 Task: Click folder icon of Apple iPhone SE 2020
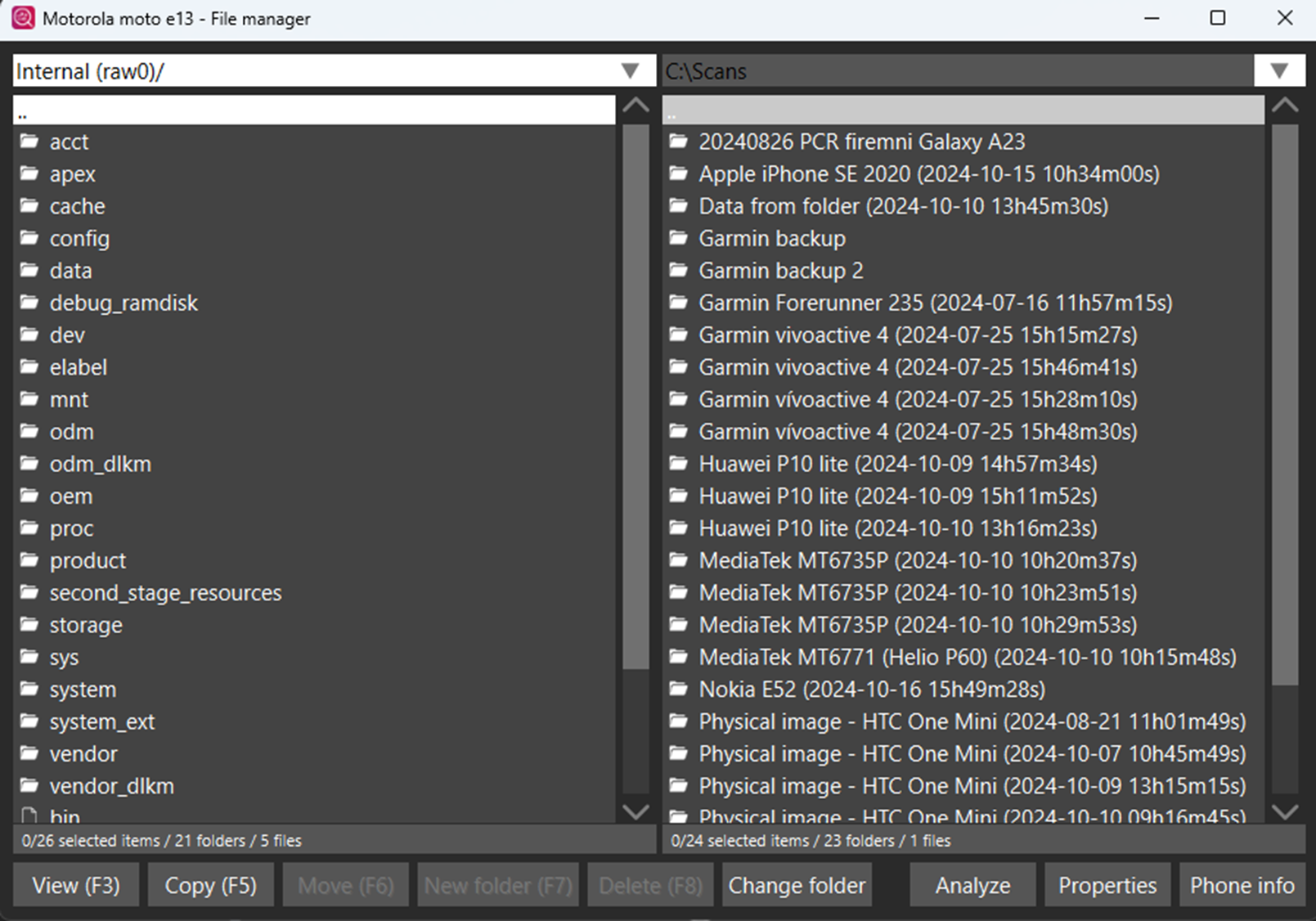(678, 174)
